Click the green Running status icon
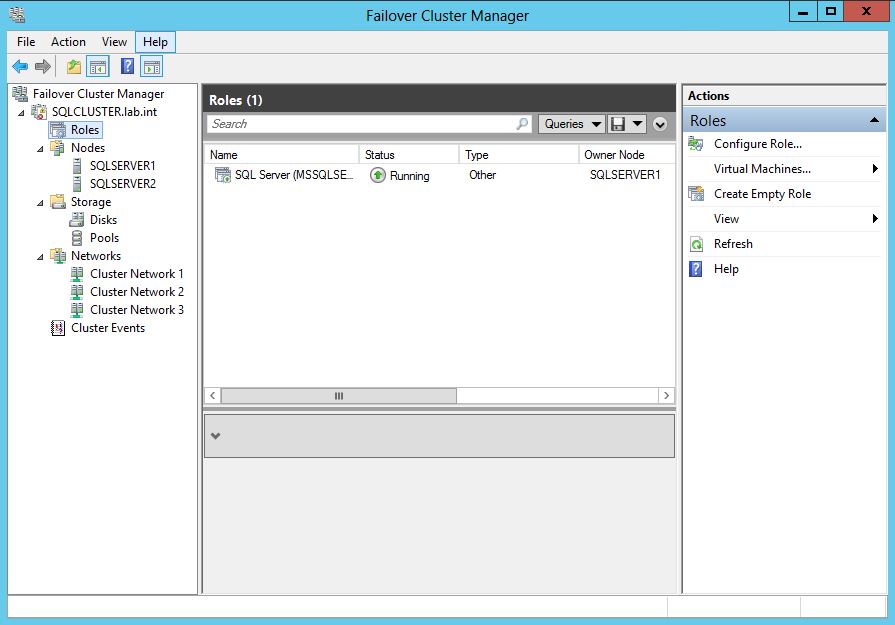The image size is (895, 625). click(x=377, y=175)
